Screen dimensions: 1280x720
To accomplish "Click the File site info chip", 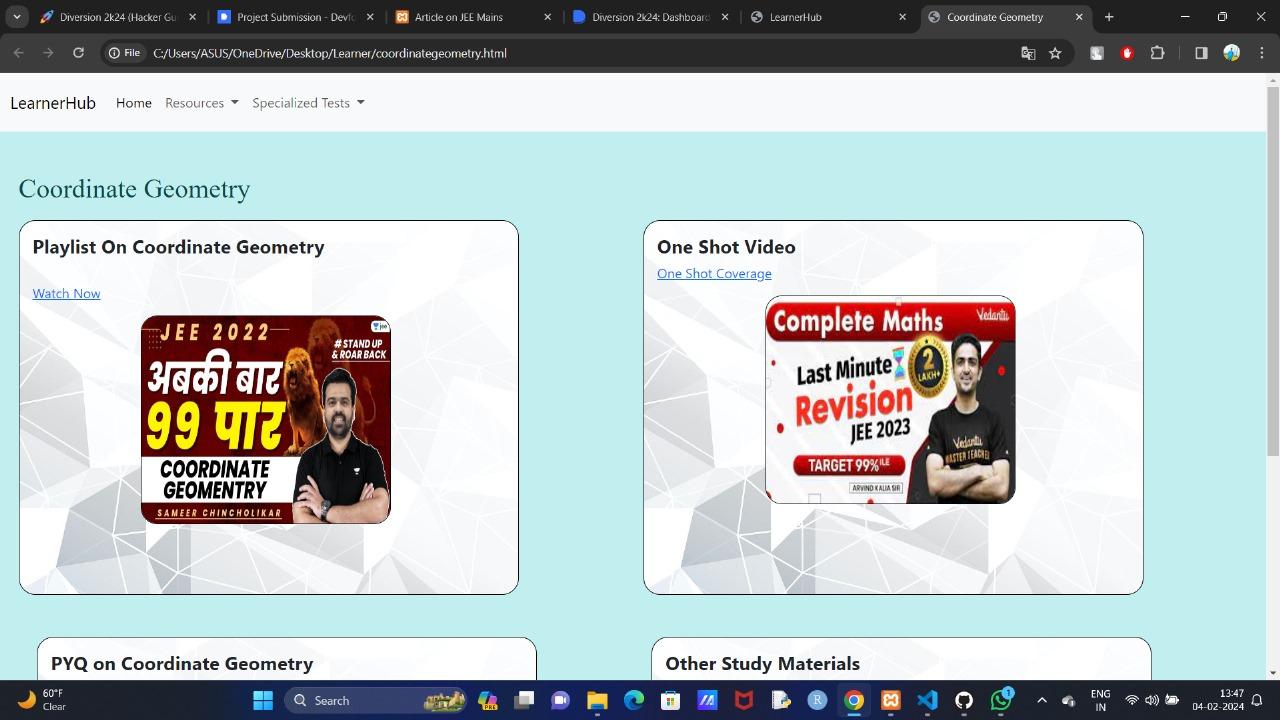I will [125, 53].
